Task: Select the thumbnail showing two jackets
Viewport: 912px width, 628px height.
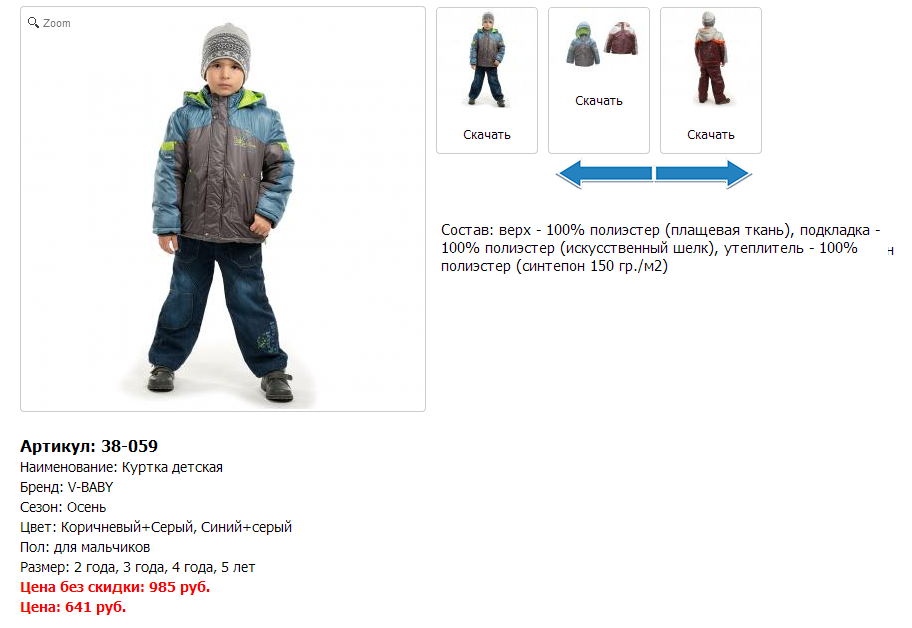Action: point(598,44)
